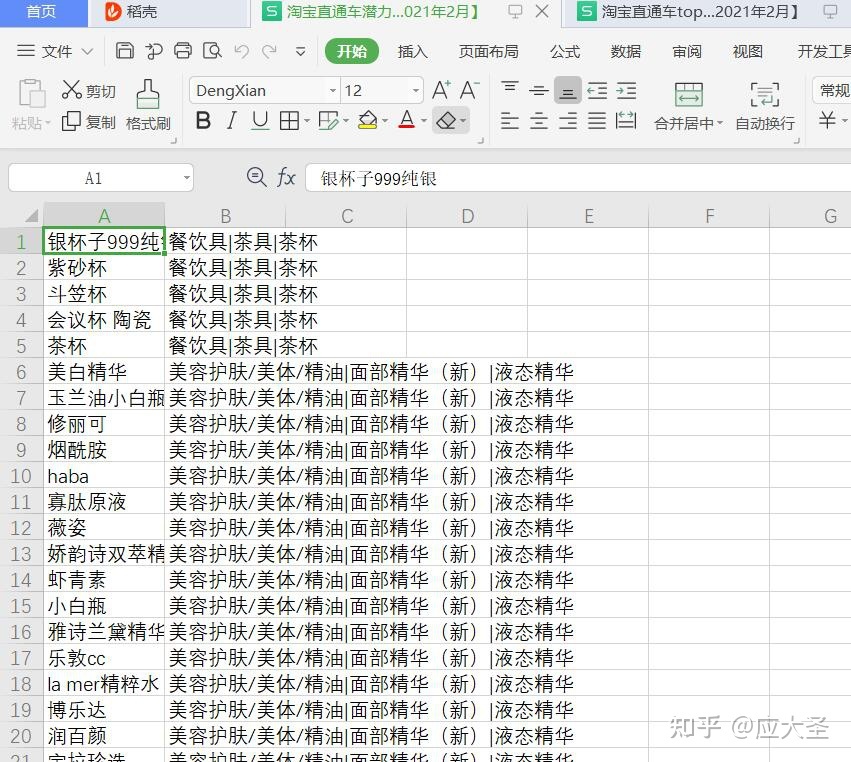
Task: Open the 数据 ribbon tab
Action: pyautogui.click(x=626, y=52)
